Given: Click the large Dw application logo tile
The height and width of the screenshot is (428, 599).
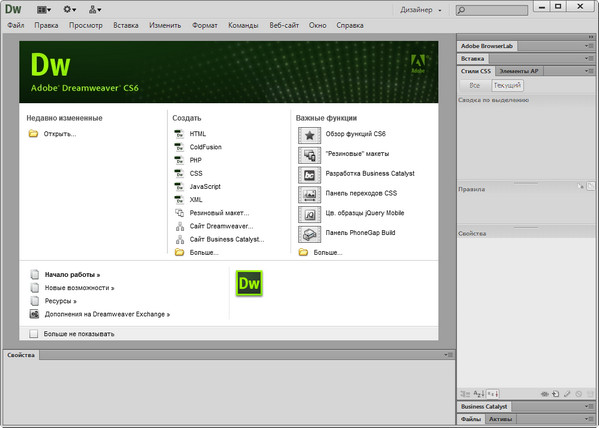Looking at the screenshot, I should [x=249, y=283].
